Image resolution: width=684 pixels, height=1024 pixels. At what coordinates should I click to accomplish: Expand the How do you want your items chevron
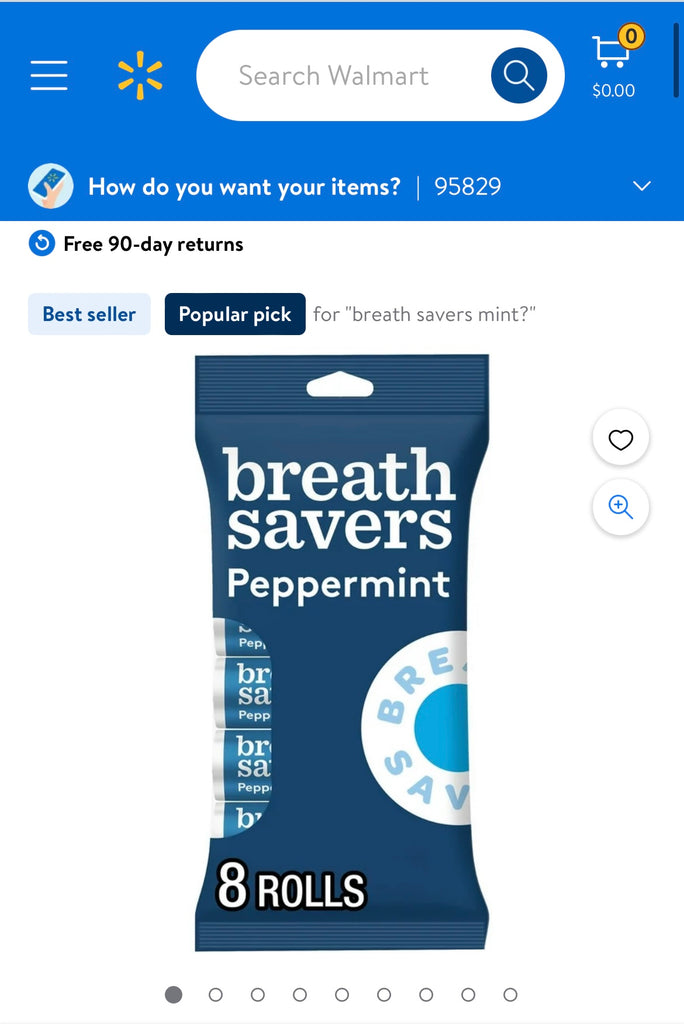[642, 186]
